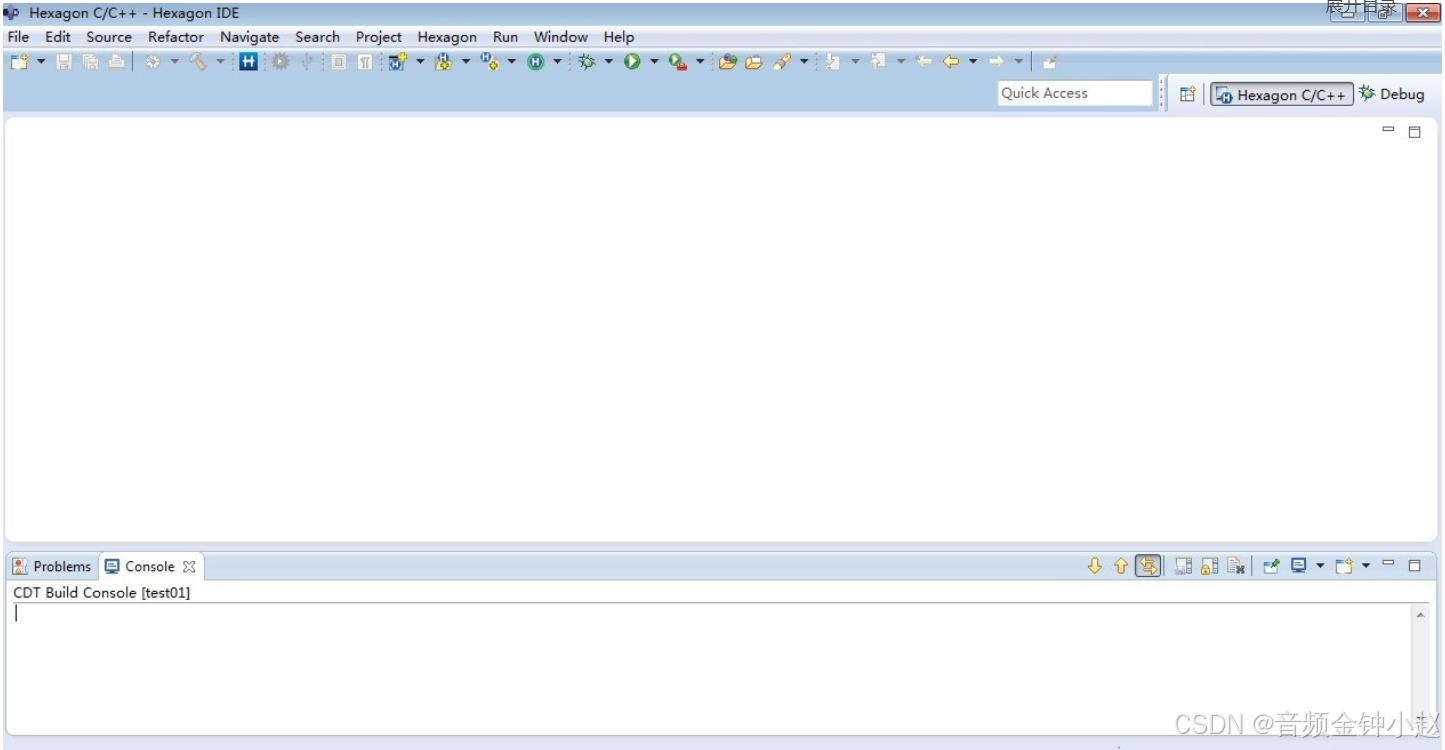The image size is (1445, 750).
Task: Click the New file wizard icon
Action: click(19, 62)
